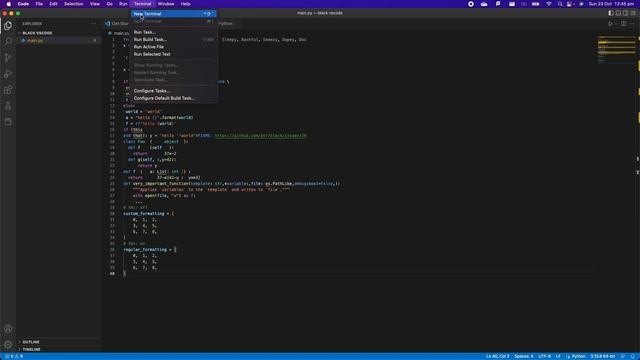The height and width of the screenshot is (360, 640).
Task: Click the minimap code overview
Action: (x=616, y=49)
